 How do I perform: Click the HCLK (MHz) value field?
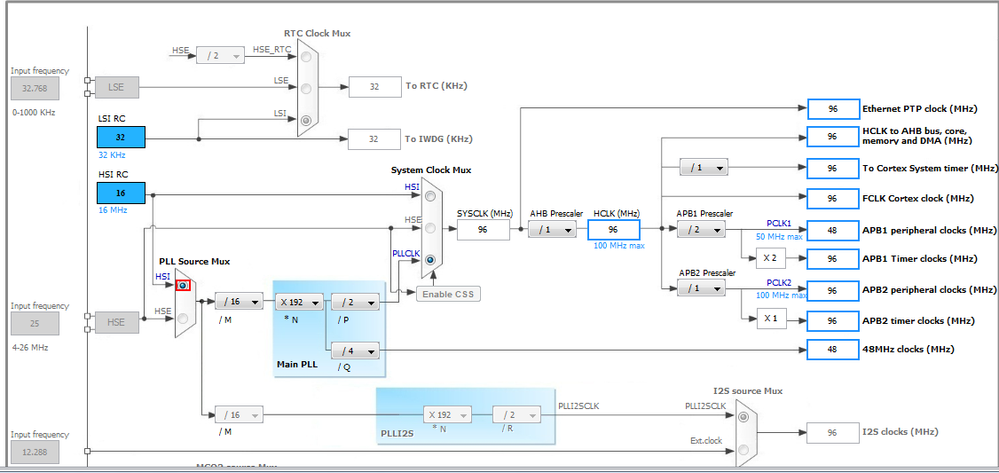click(x=614, y=229)
